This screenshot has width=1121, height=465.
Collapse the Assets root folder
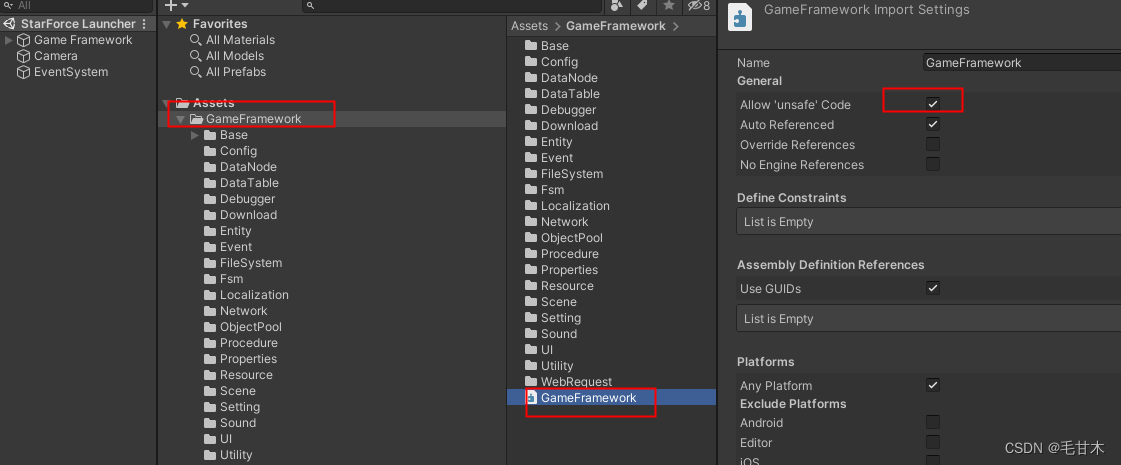pyautogui.click(x=167, y=103)
